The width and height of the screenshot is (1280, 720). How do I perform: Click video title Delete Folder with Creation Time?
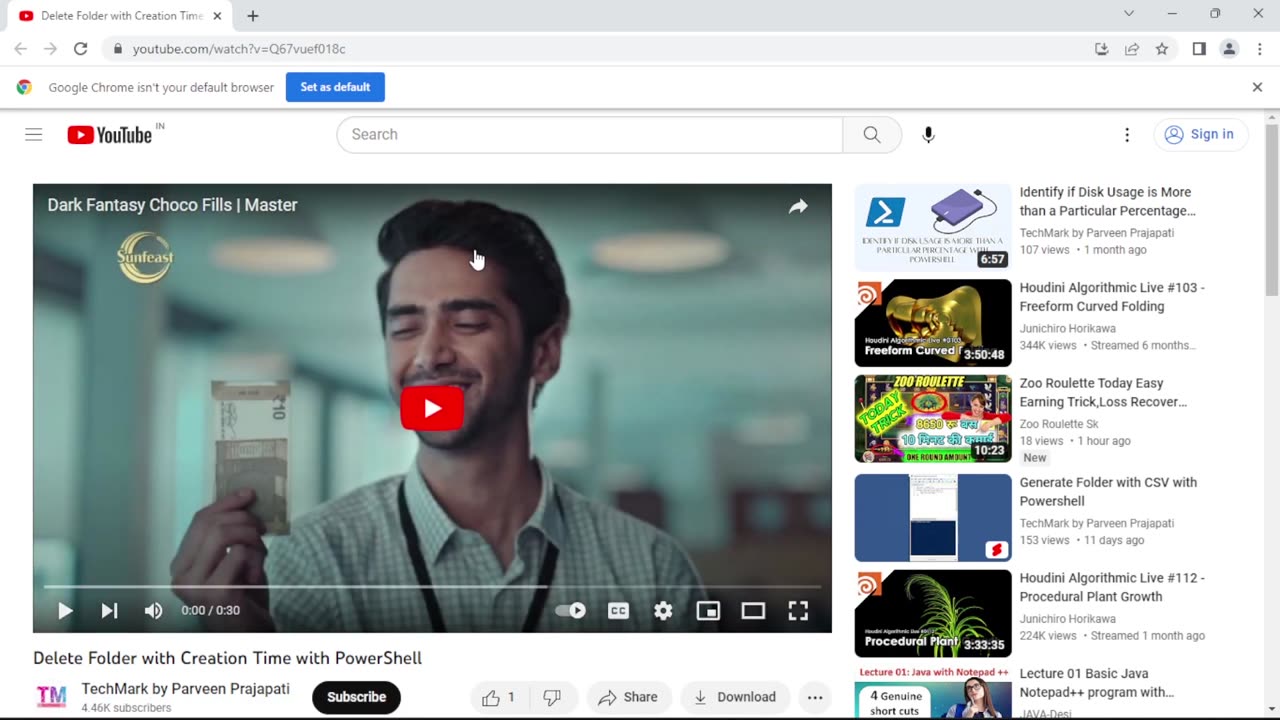coord(227,658)
